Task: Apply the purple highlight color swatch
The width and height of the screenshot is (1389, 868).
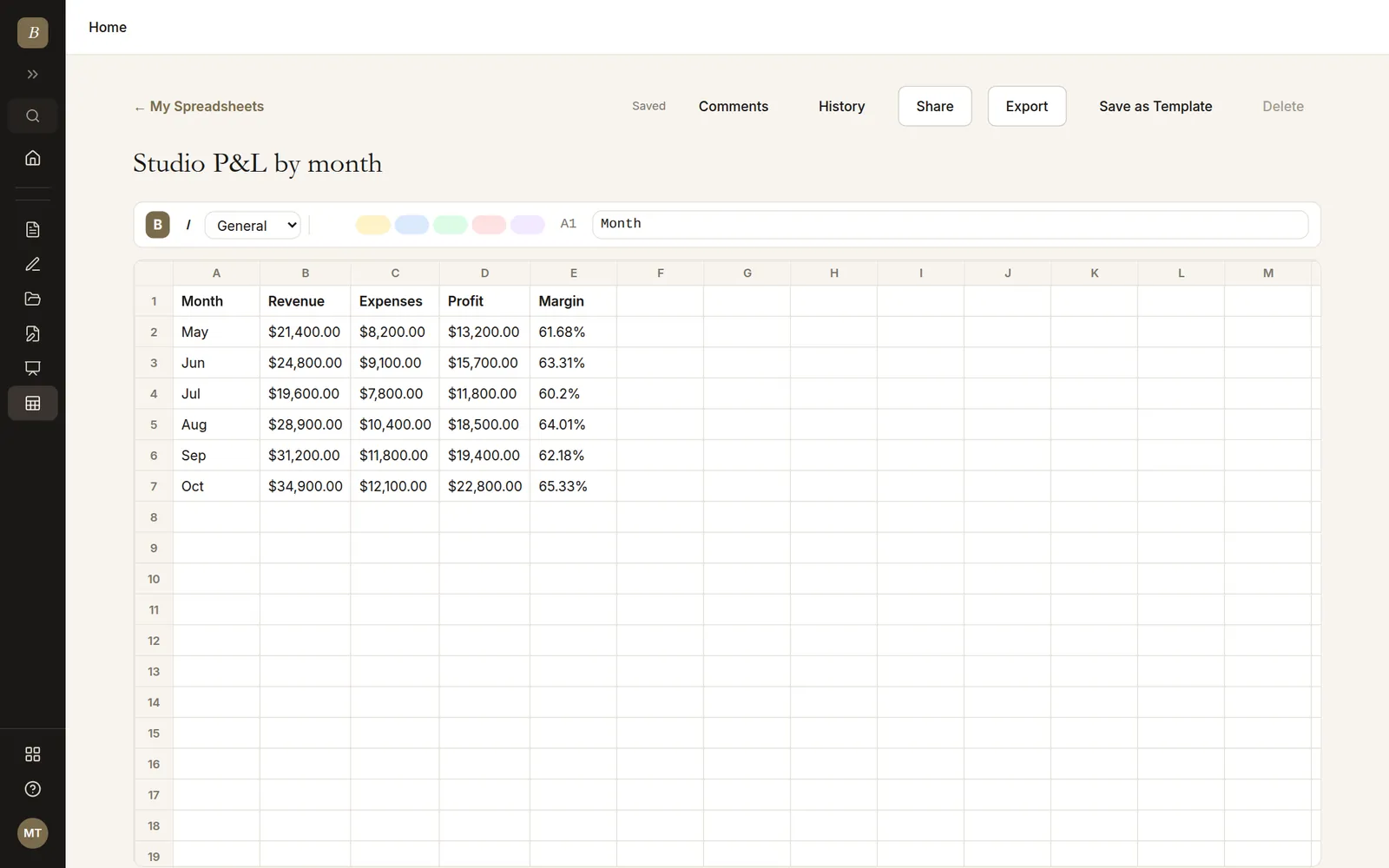Action: [528, 225]
